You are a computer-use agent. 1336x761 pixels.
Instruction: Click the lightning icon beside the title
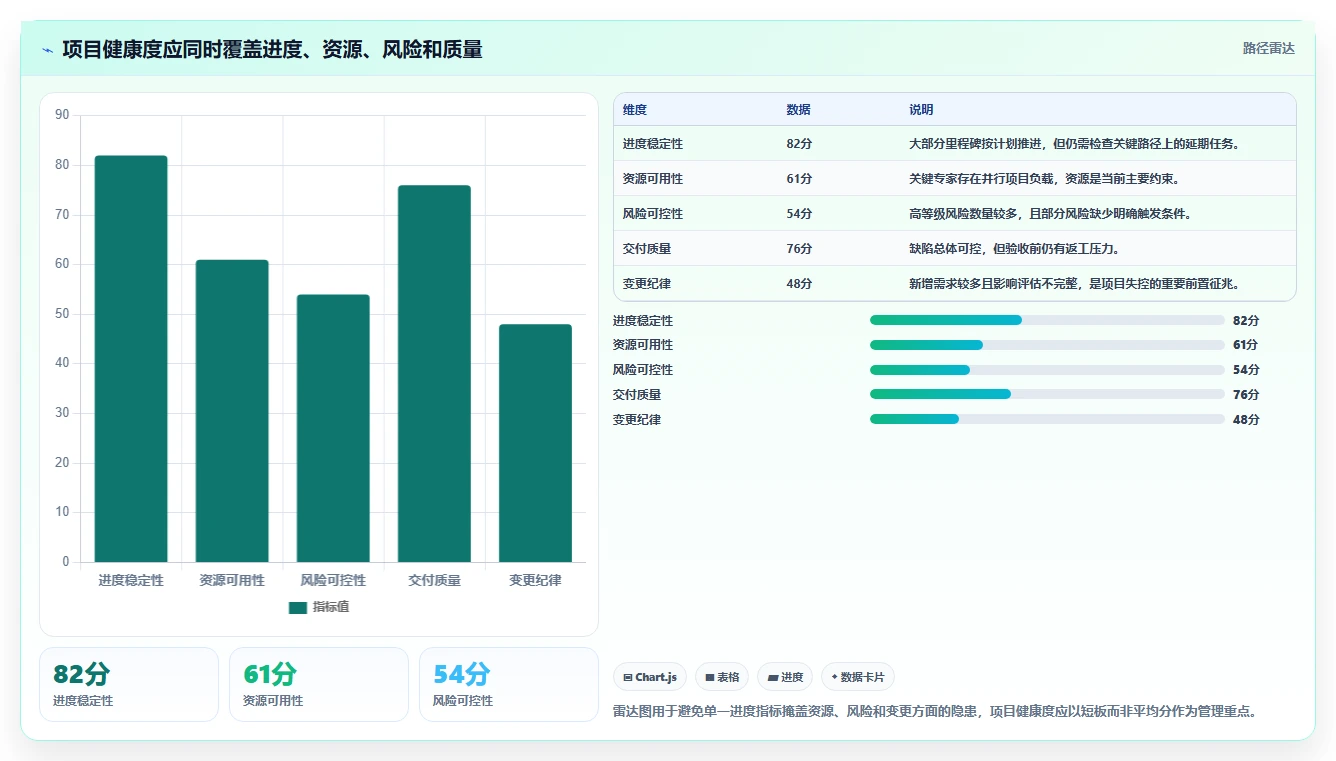pos(48,50)
